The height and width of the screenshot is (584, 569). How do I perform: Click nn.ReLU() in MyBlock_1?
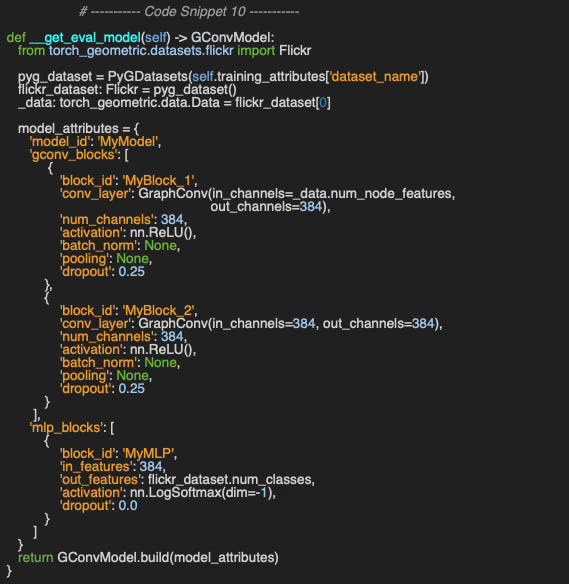tap(161, 233)
